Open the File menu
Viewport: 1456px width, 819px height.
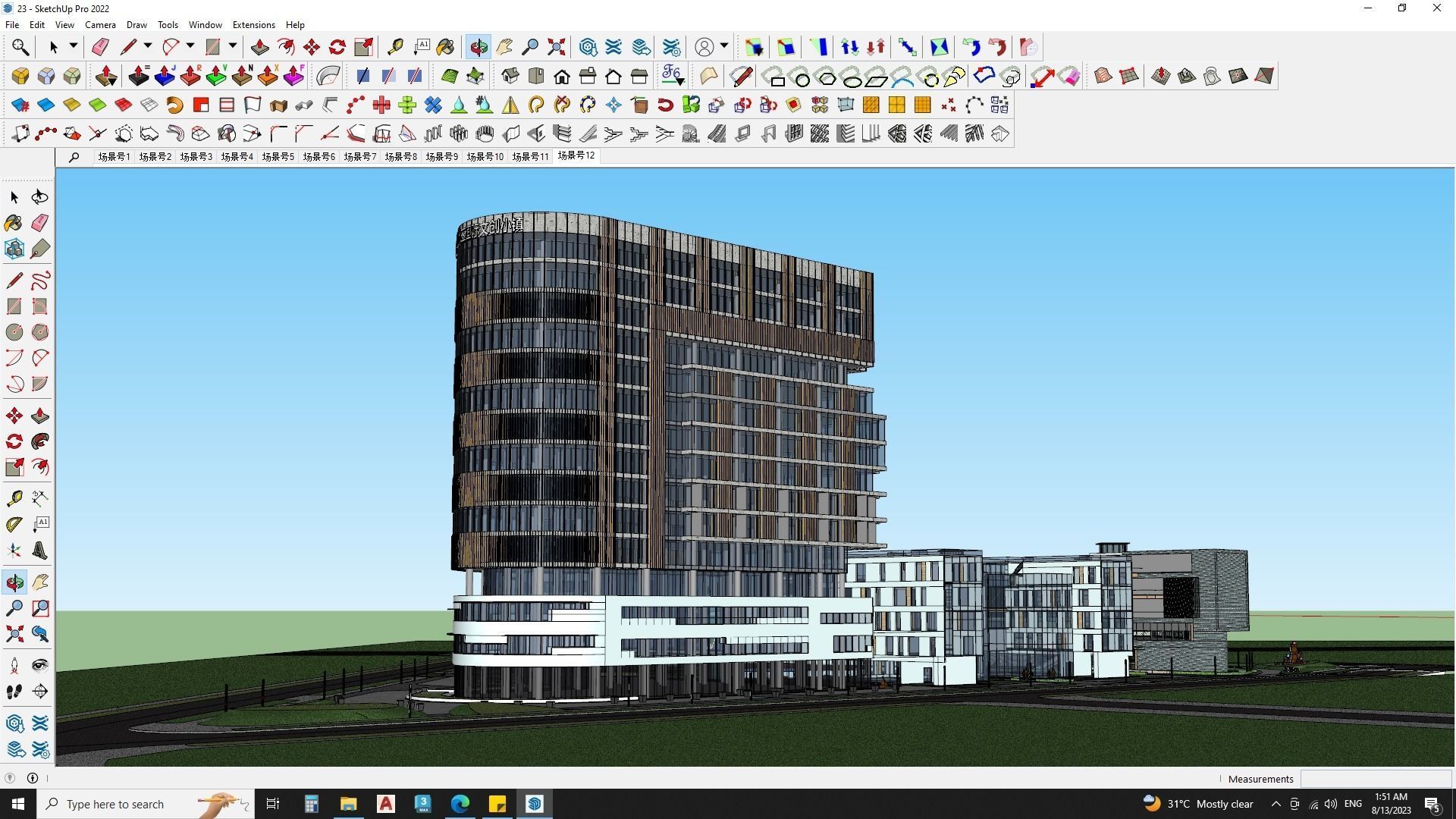(x=12, y=25)
